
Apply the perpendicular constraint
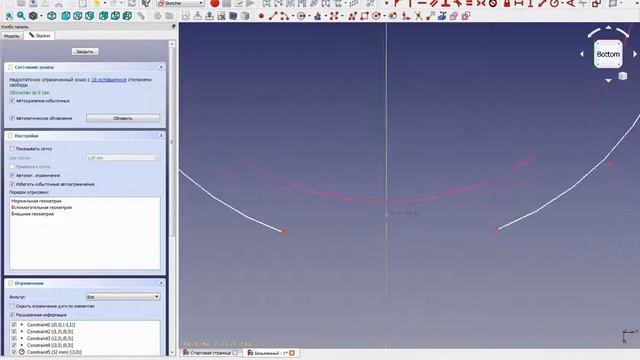point(445,3)
